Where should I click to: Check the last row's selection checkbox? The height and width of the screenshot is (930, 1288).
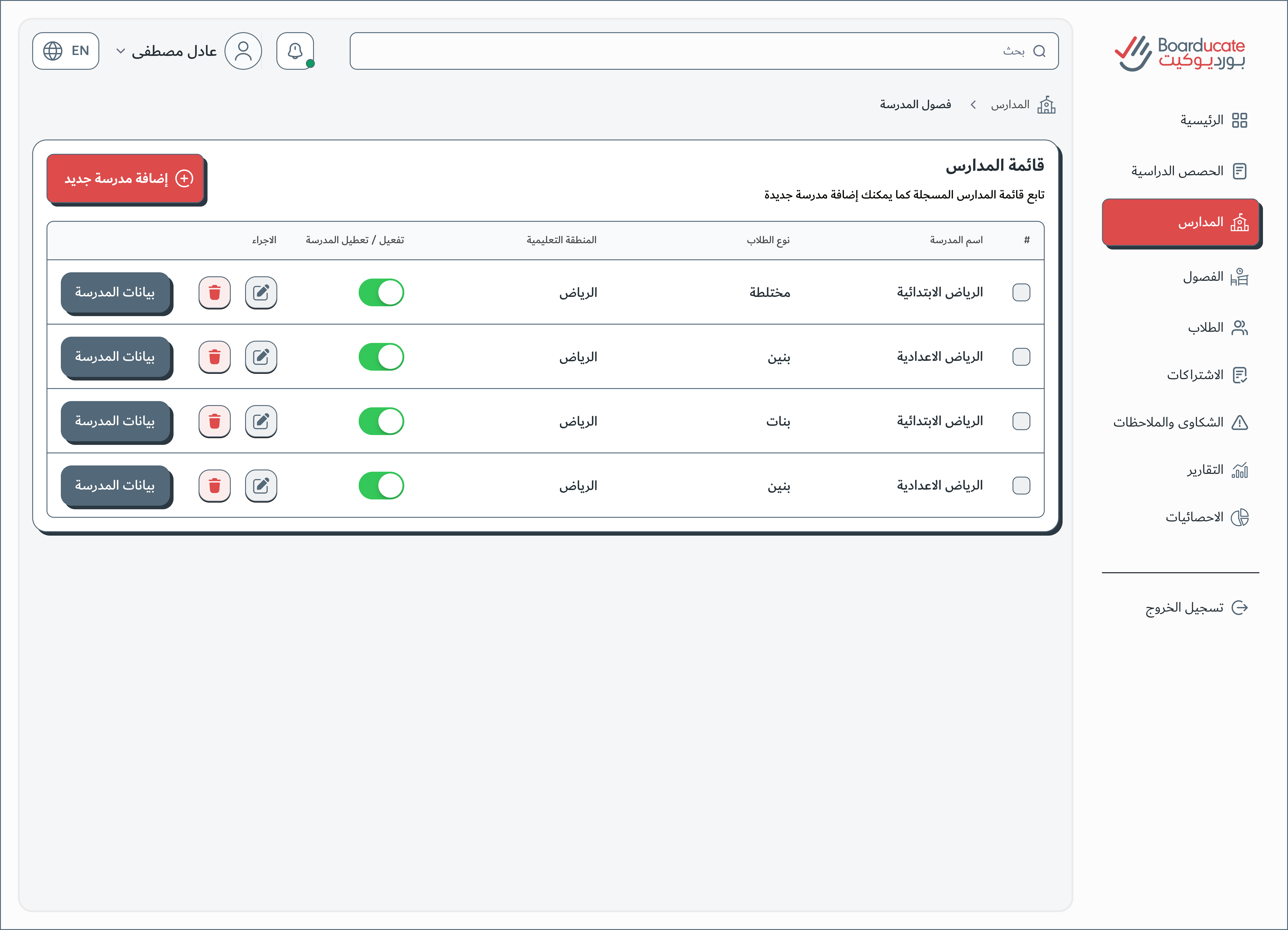[1021, 485]
